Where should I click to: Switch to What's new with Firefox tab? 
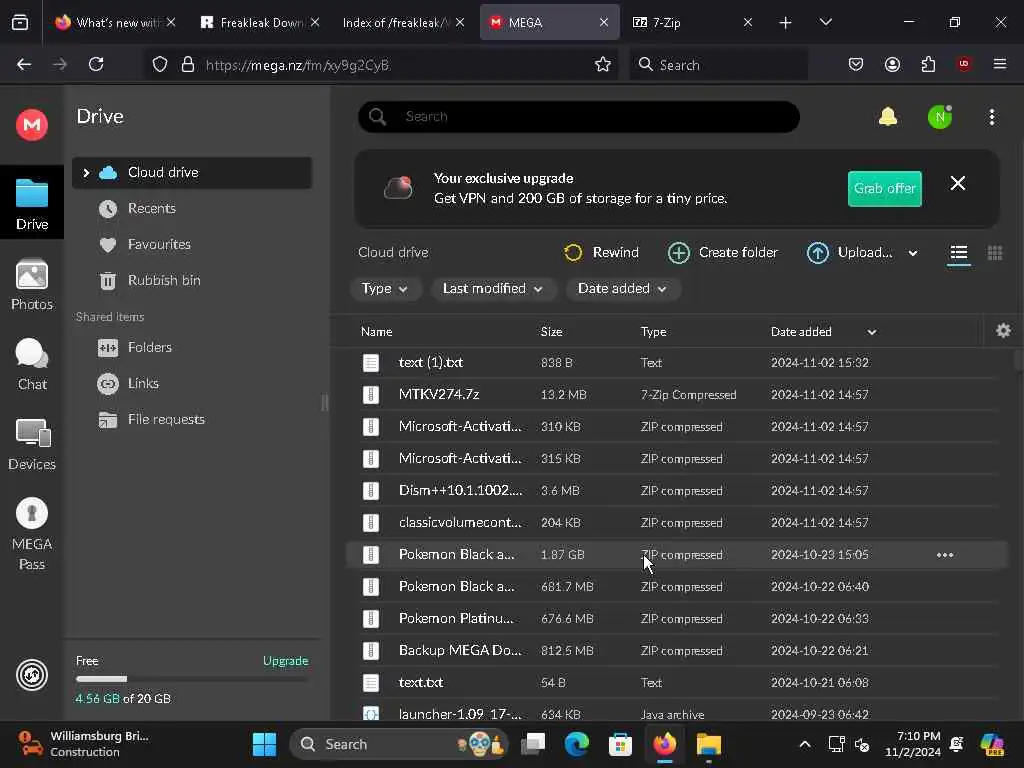pyautogui.click(x=114, y=23)
